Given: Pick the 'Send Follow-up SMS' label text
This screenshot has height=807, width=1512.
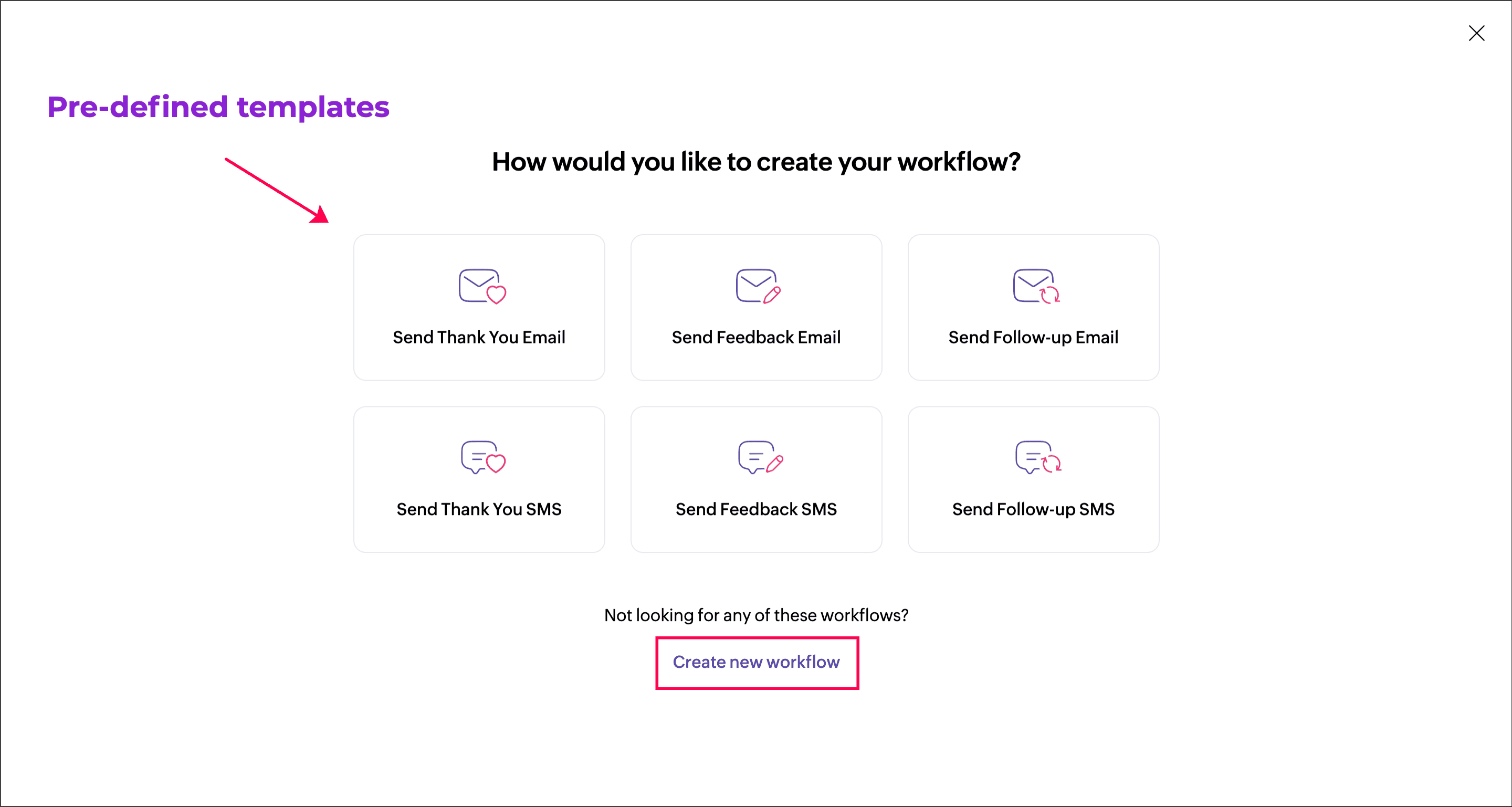Looking at the screenshot, I should pos(1033,509).
